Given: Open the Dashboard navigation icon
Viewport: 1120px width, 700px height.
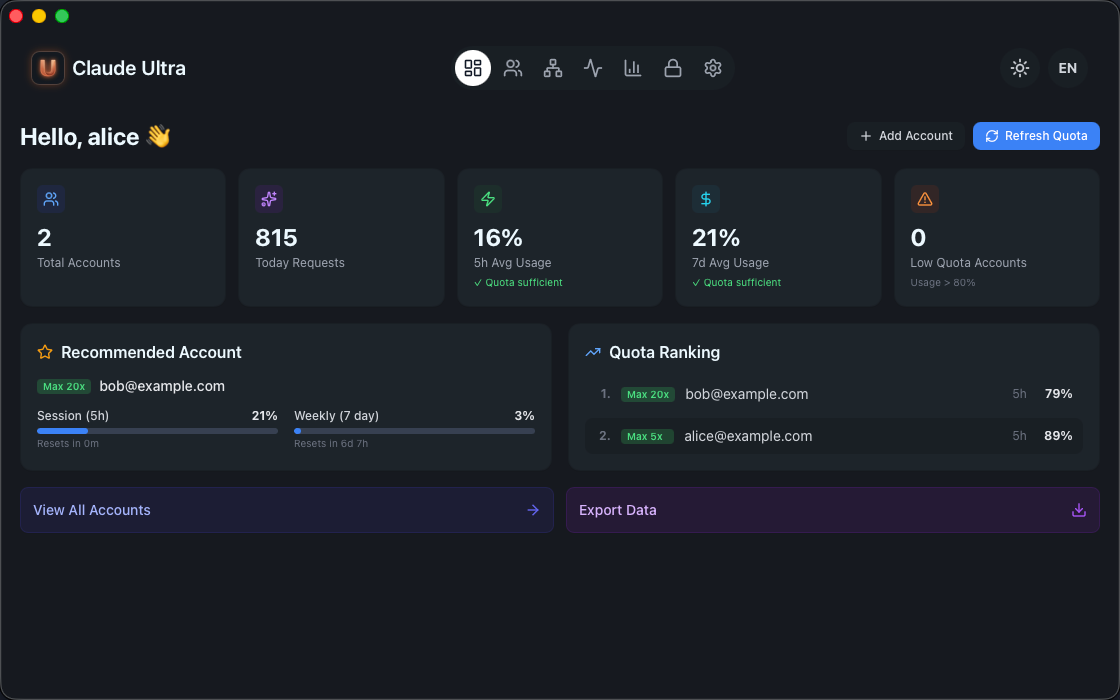Looking at the screenshot, I should click(472, 68).
